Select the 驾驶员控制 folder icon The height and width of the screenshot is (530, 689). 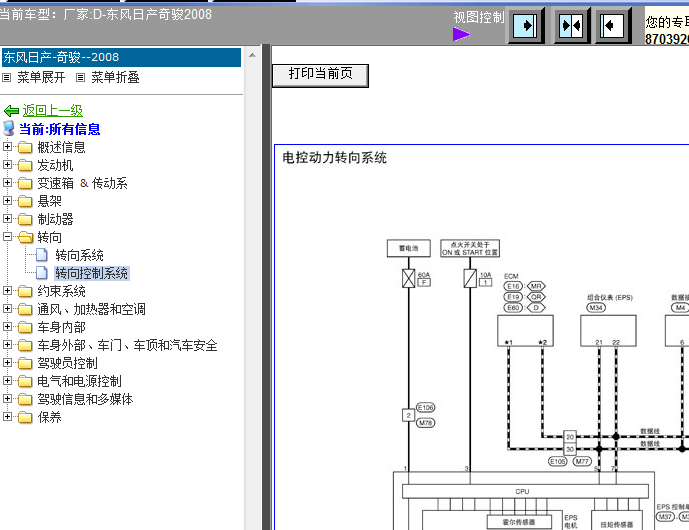pyautogui.click(x=25, y=363)
